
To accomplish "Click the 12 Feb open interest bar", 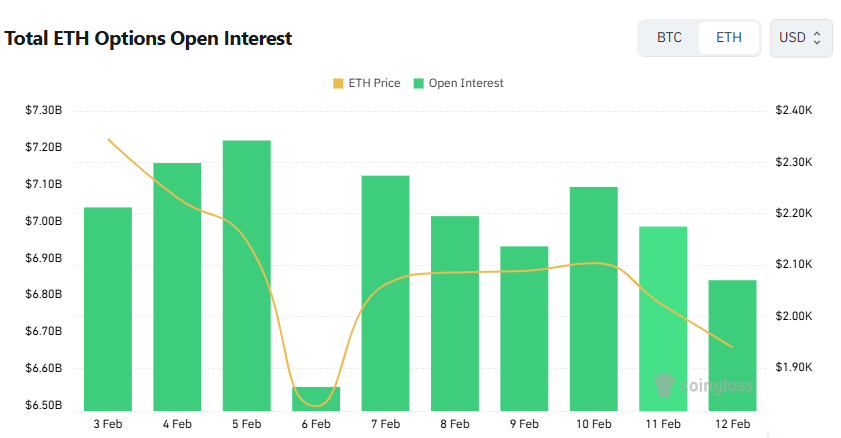I will (x=732, y=344).
